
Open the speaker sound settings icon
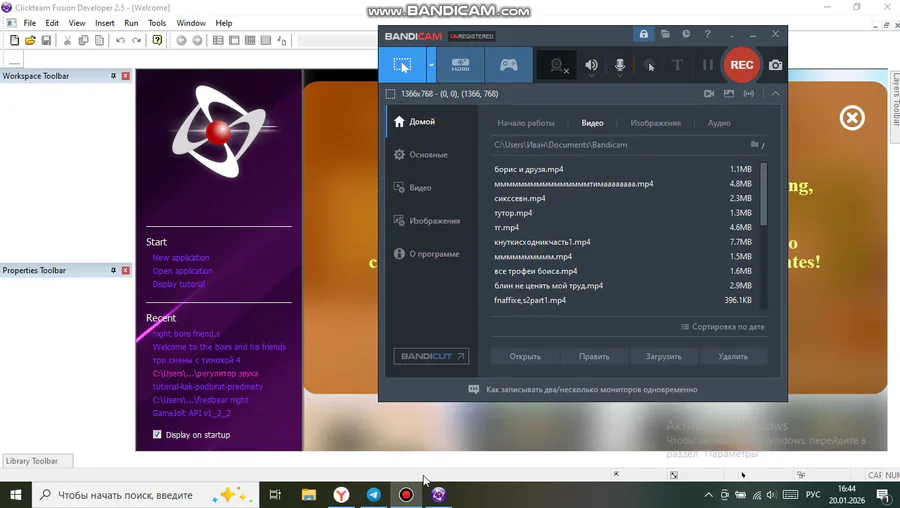click(x=591, y=65)
